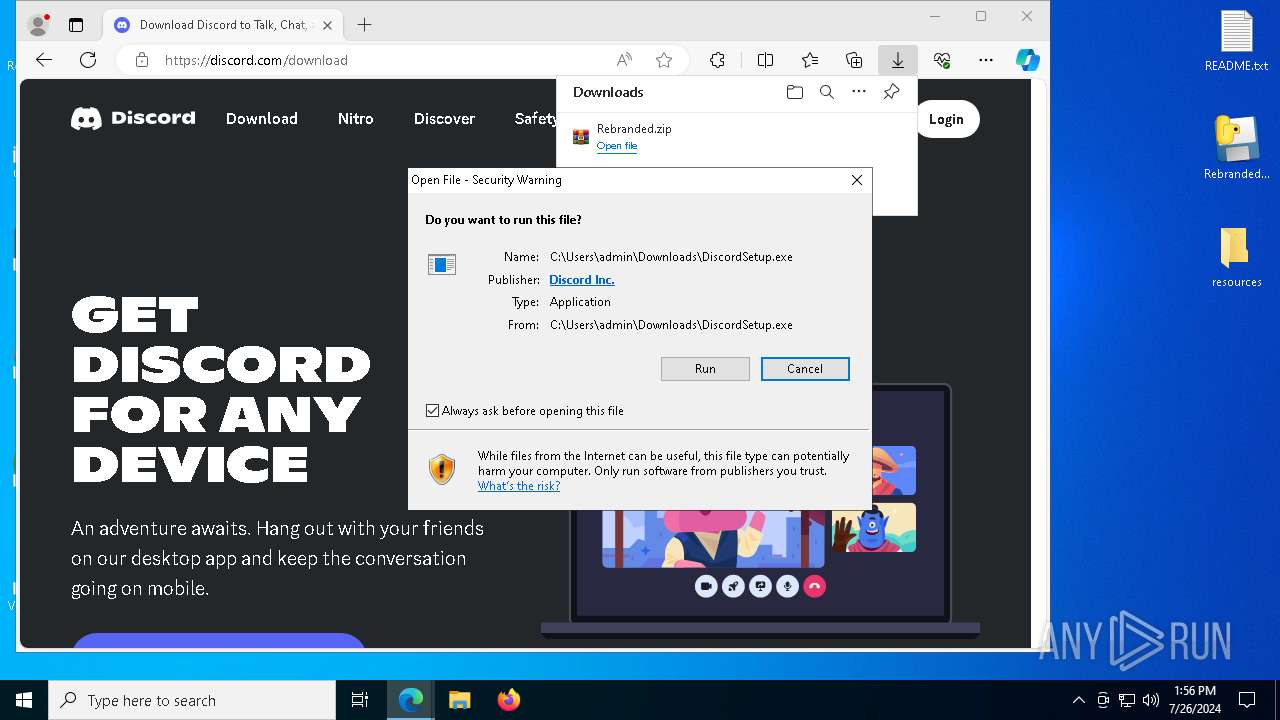The width and height of the screenshot is (1280, 720).
Task: Open Read aloud in the address bar
Action: coord(624,60)
